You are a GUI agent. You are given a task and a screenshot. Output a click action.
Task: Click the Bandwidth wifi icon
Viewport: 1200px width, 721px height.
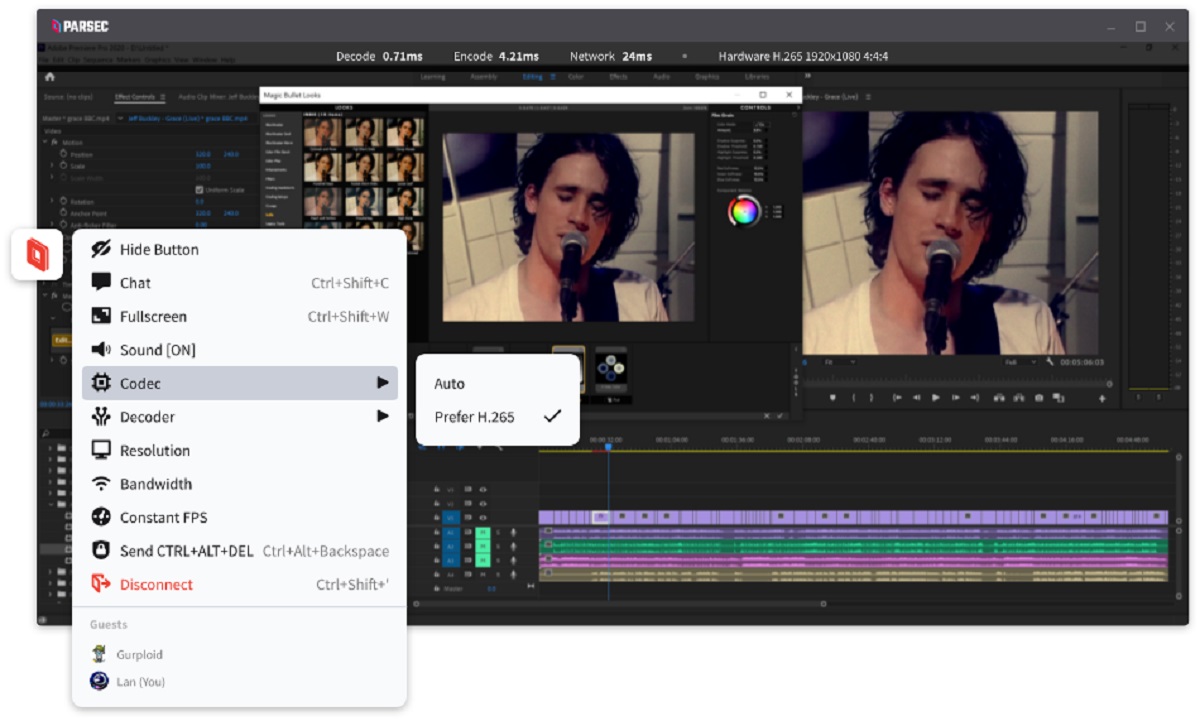pyautogui.click(x=101, y=484)
